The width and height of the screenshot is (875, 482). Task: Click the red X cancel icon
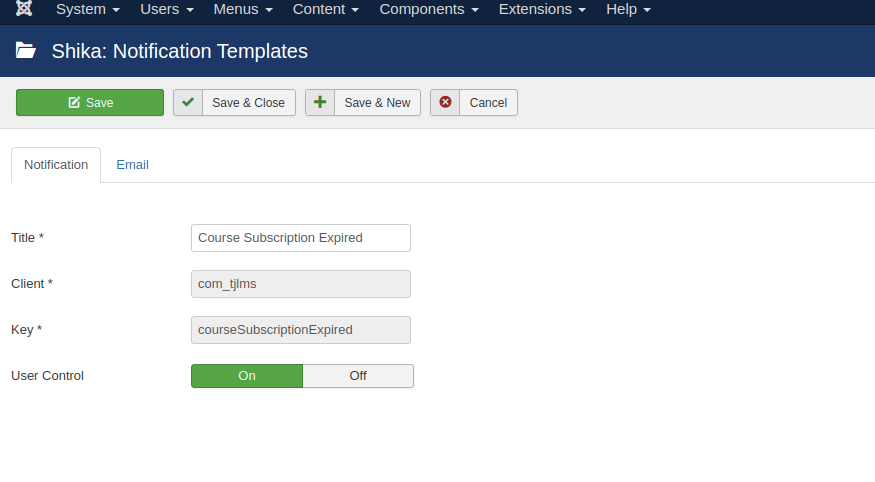(x=445, y=102)
